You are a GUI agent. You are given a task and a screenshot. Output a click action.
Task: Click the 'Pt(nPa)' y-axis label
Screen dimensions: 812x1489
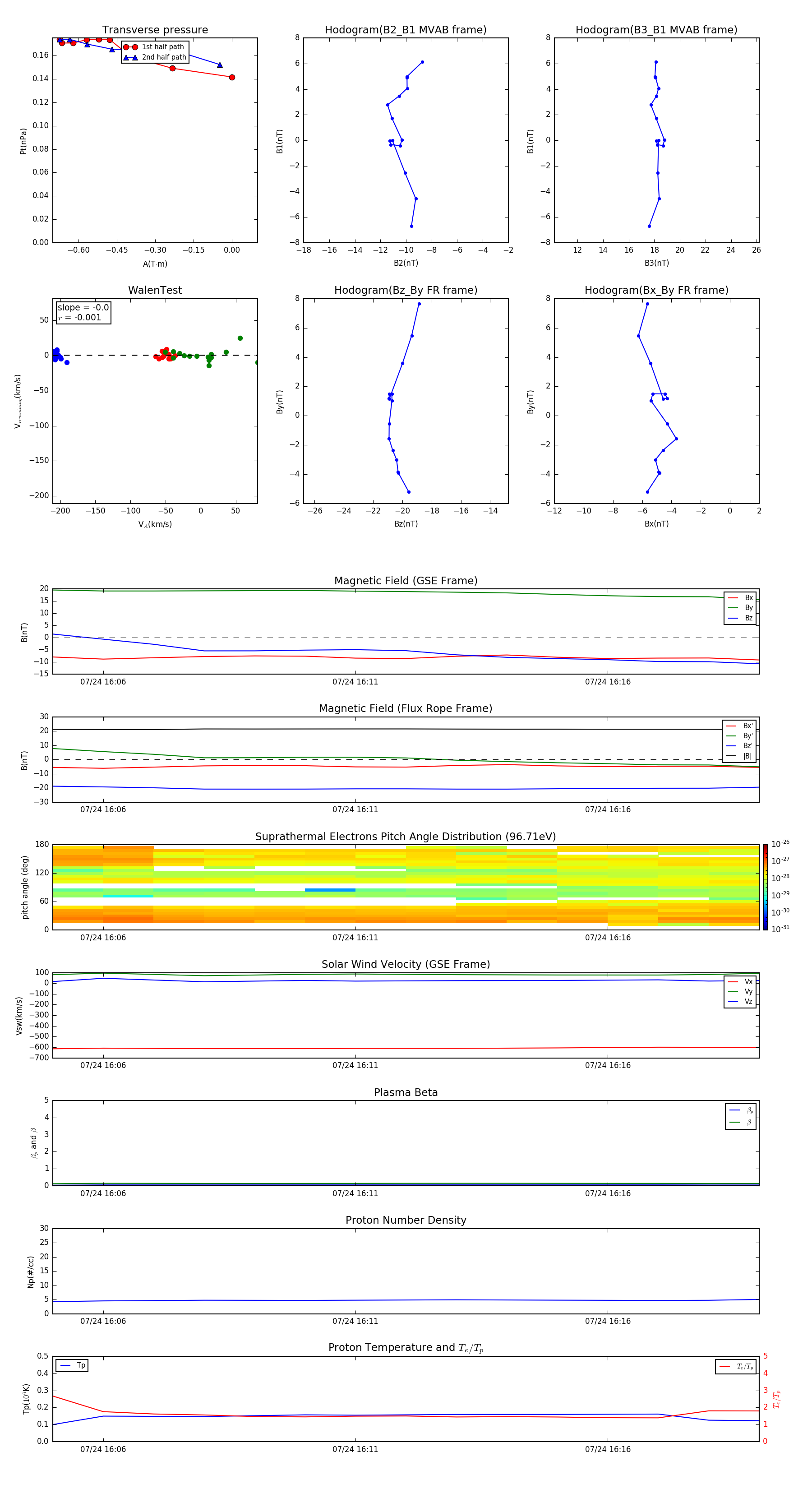(24, 140)
